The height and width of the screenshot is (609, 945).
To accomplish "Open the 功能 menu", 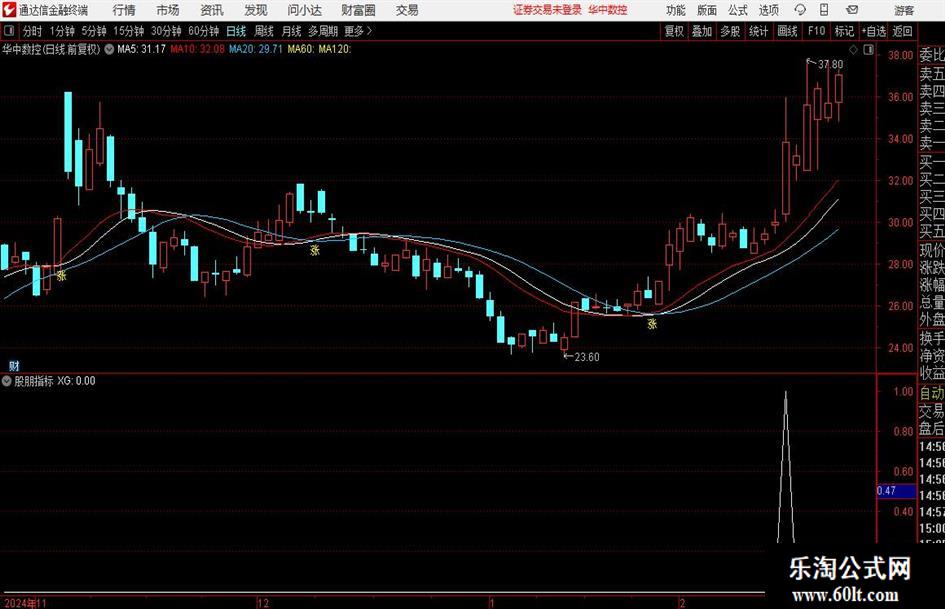I will (676, 10).
